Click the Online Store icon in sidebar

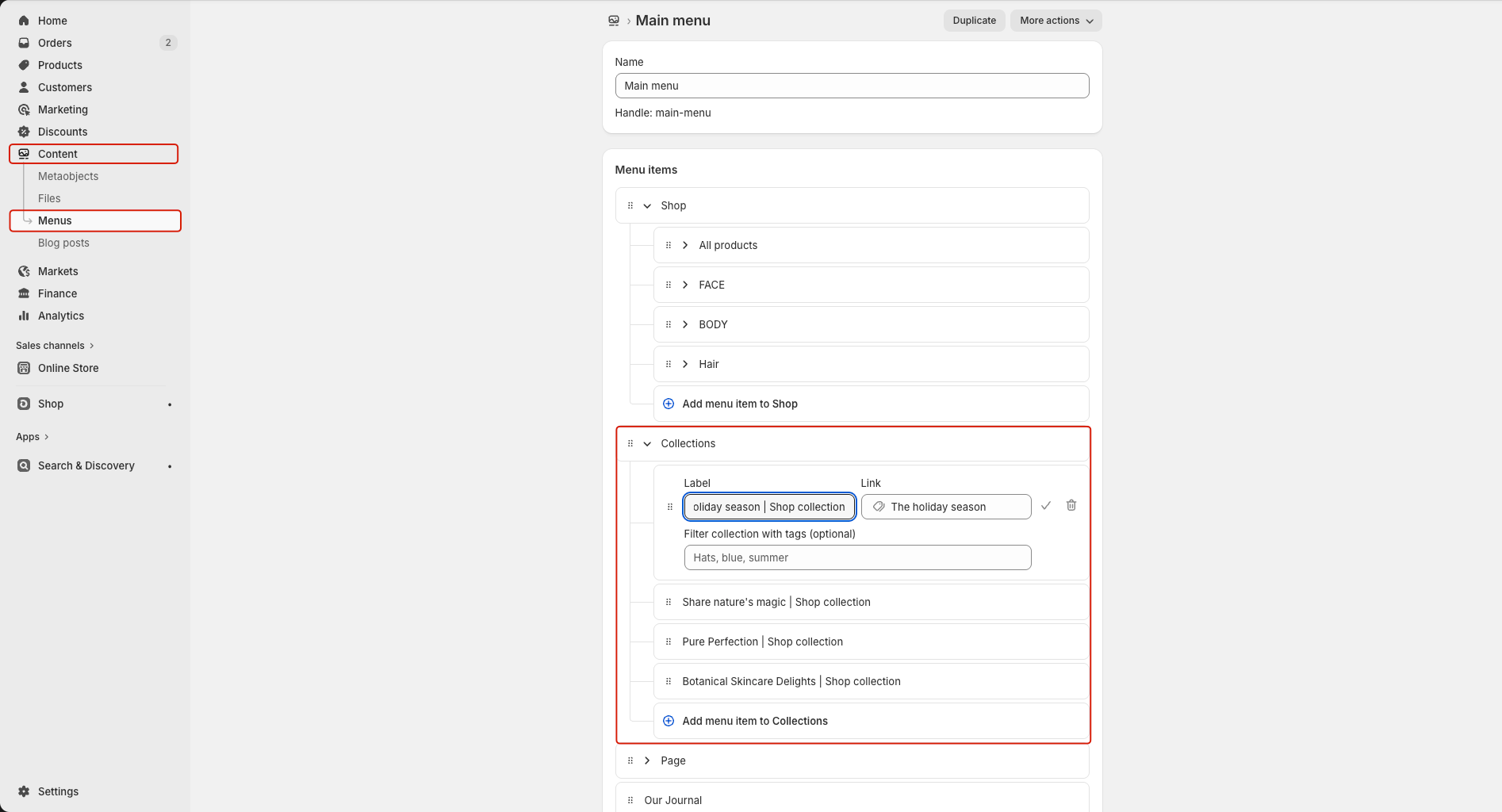click(24, 368)
